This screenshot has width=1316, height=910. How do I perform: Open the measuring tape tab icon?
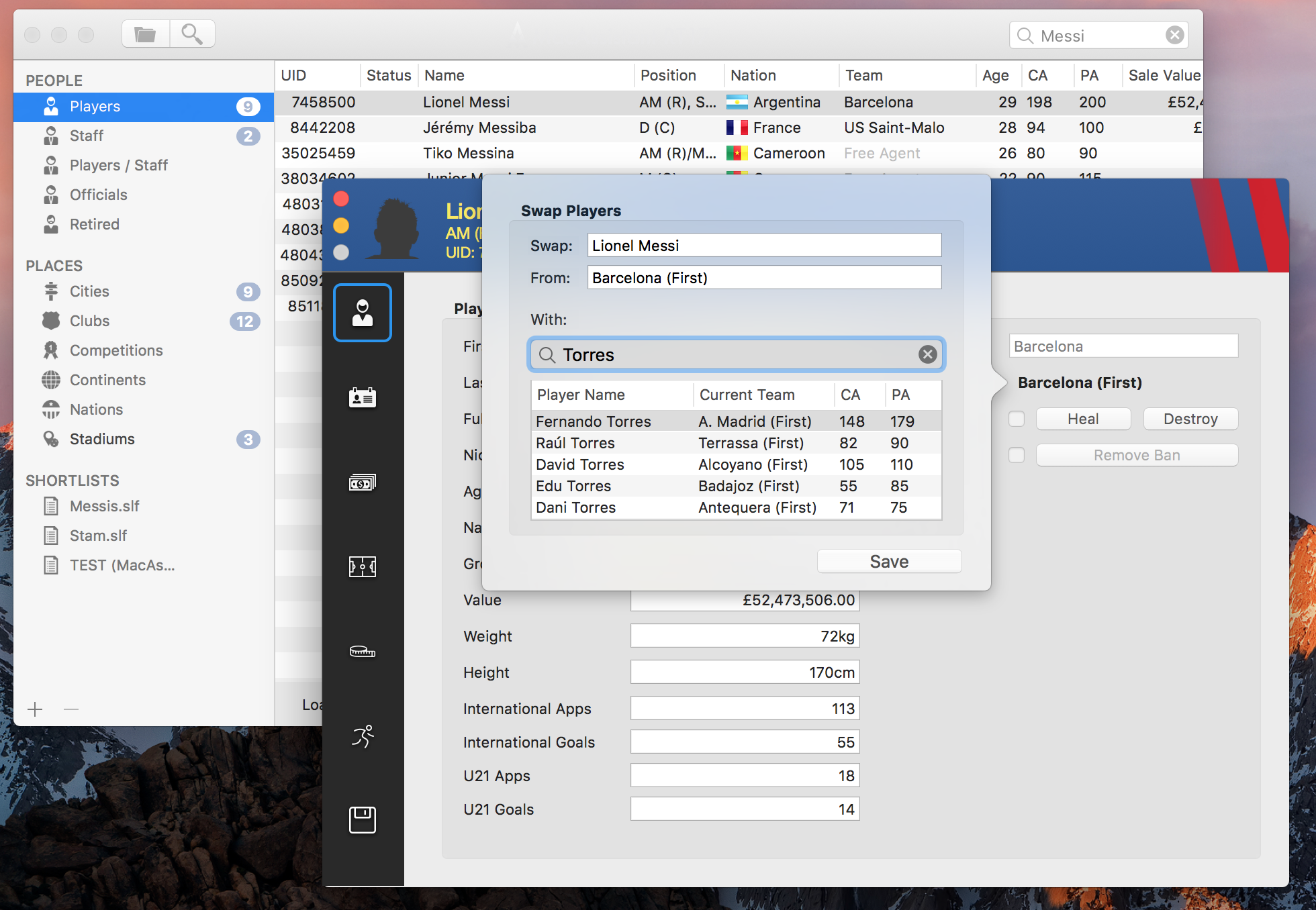pyautogui.click(x=363, y=652)
